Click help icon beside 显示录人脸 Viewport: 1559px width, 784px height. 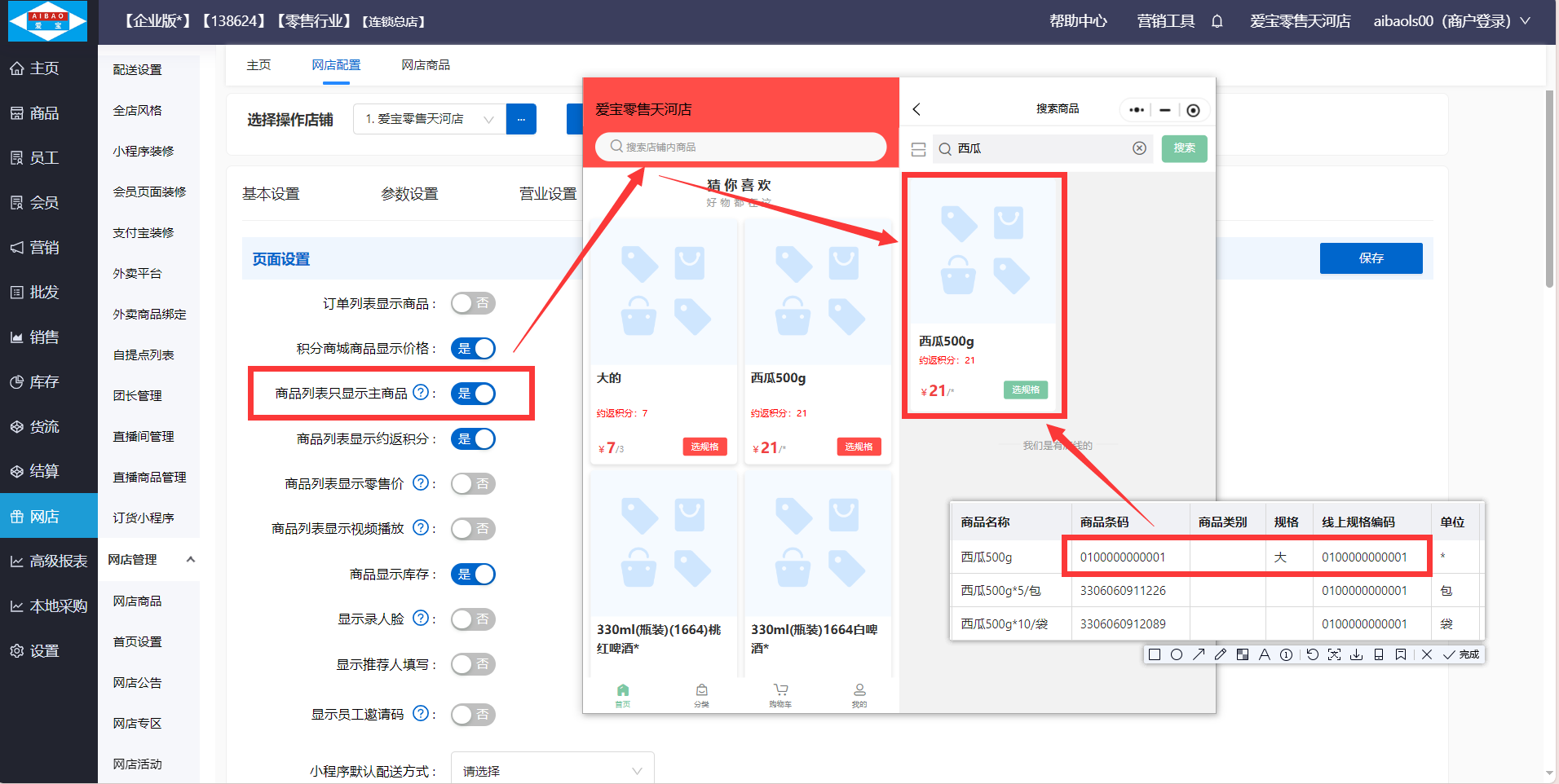[x=421, y=619]
